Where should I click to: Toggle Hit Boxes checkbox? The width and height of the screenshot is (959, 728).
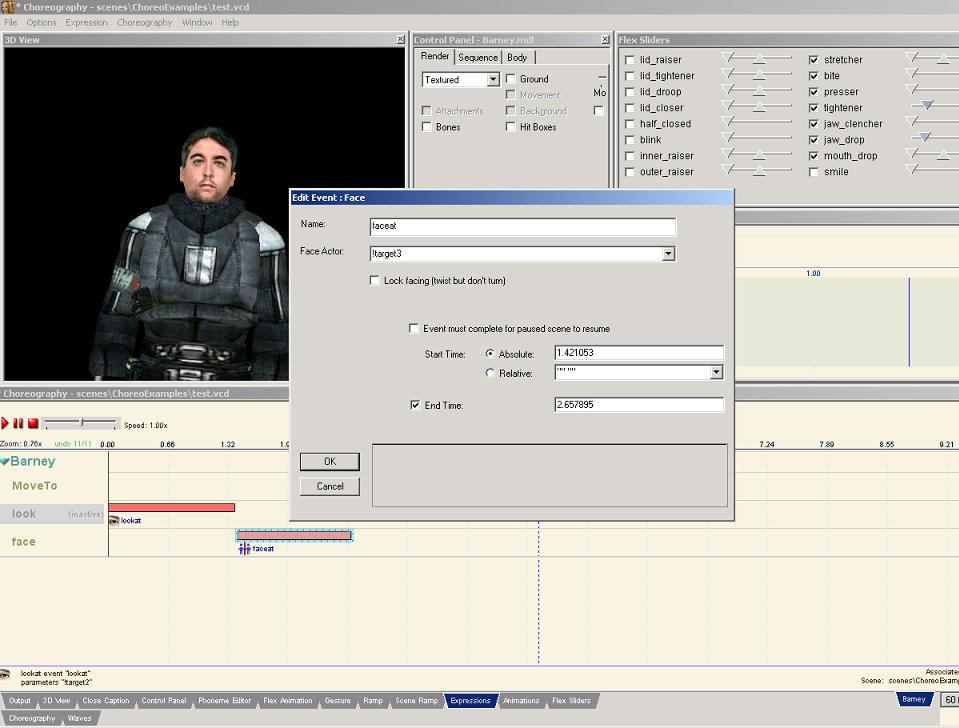[511, 127]
